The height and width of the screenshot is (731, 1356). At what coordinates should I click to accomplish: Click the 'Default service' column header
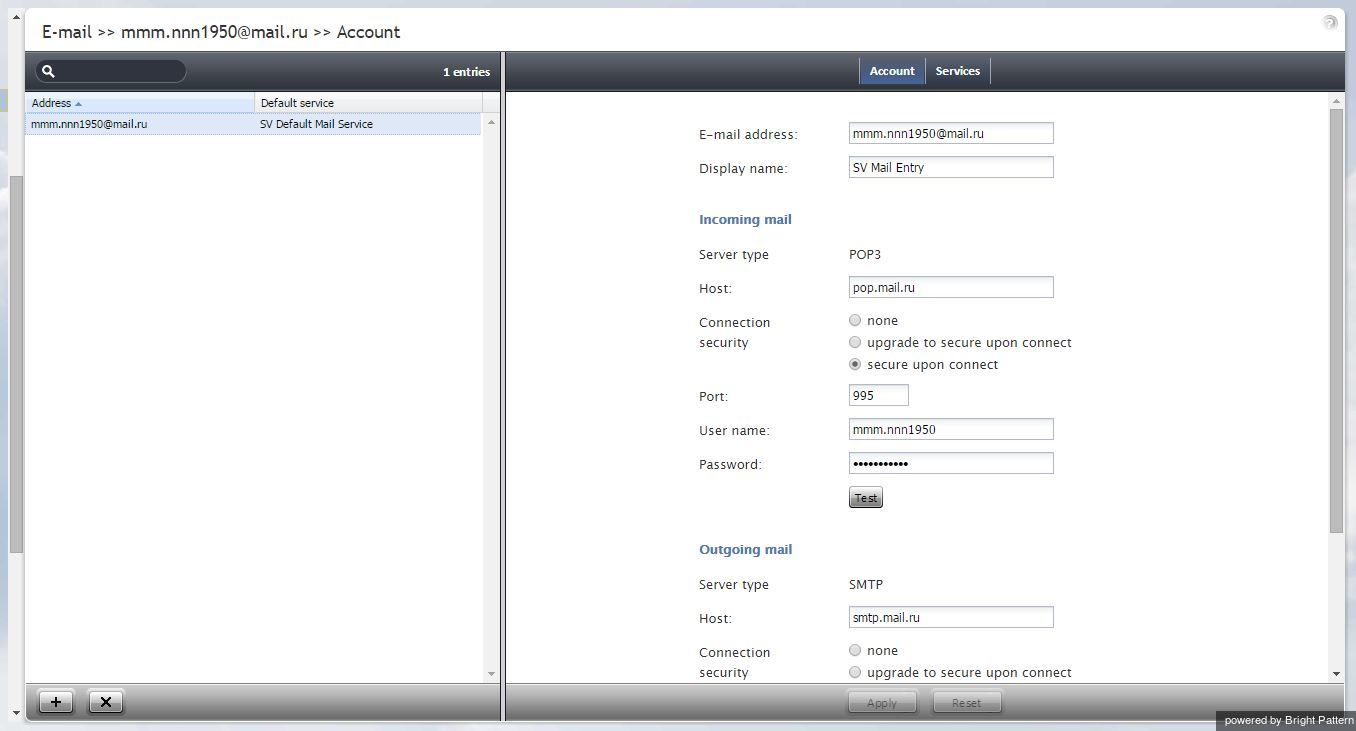pyautogui.click(x=369, y=103)
